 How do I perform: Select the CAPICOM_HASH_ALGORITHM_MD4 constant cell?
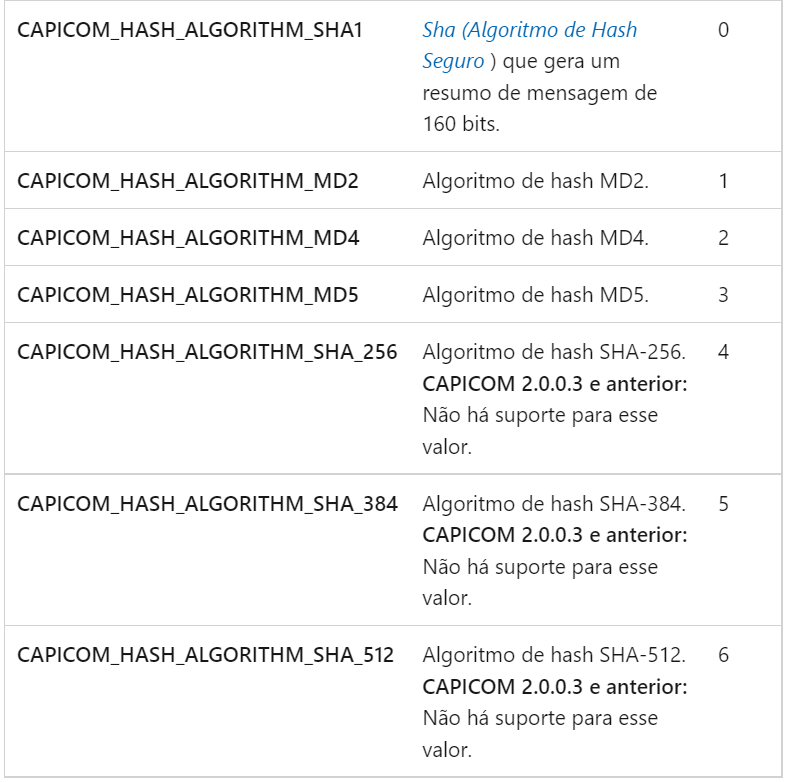tap(188, 238)
